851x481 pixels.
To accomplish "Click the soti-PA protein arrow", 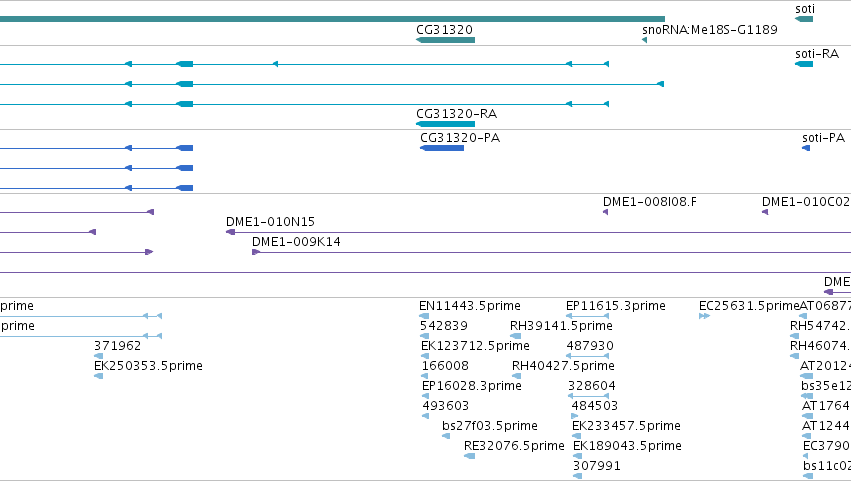I will point(806,148).
